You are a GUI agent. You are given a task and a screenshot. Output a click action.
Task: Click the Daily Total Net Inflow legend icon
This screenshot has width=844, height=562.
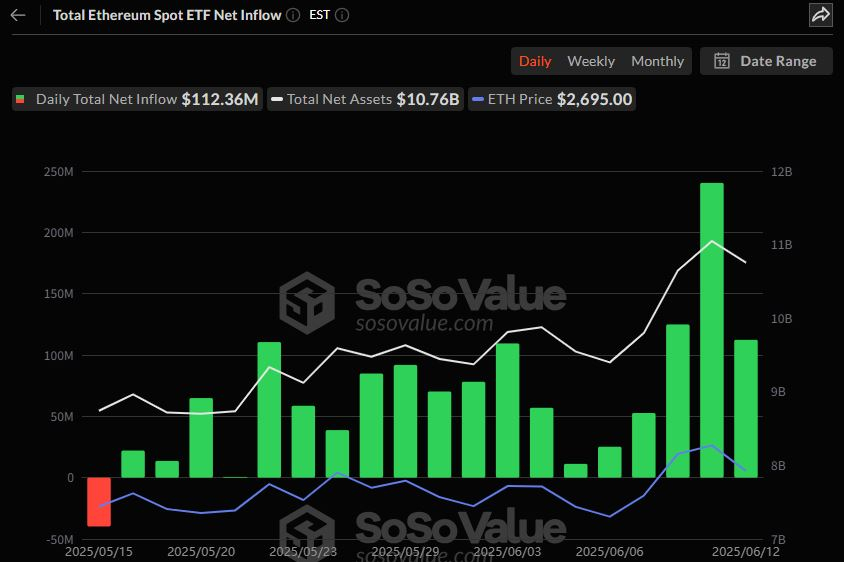coord(20,99)
